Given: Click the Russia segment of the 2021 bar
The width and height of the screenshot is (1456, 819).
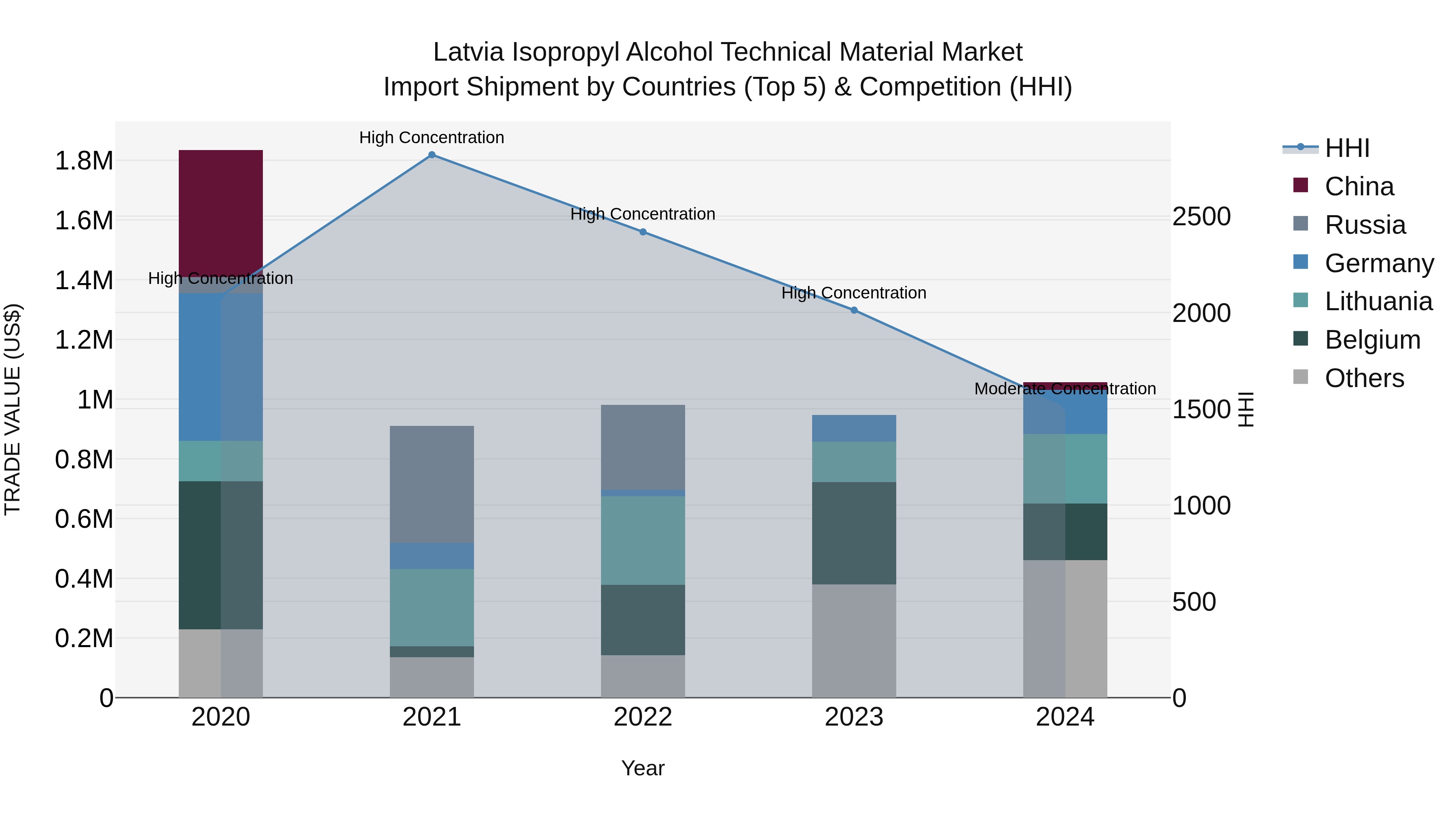Looking at the screenshot, I should pos(432,485).
